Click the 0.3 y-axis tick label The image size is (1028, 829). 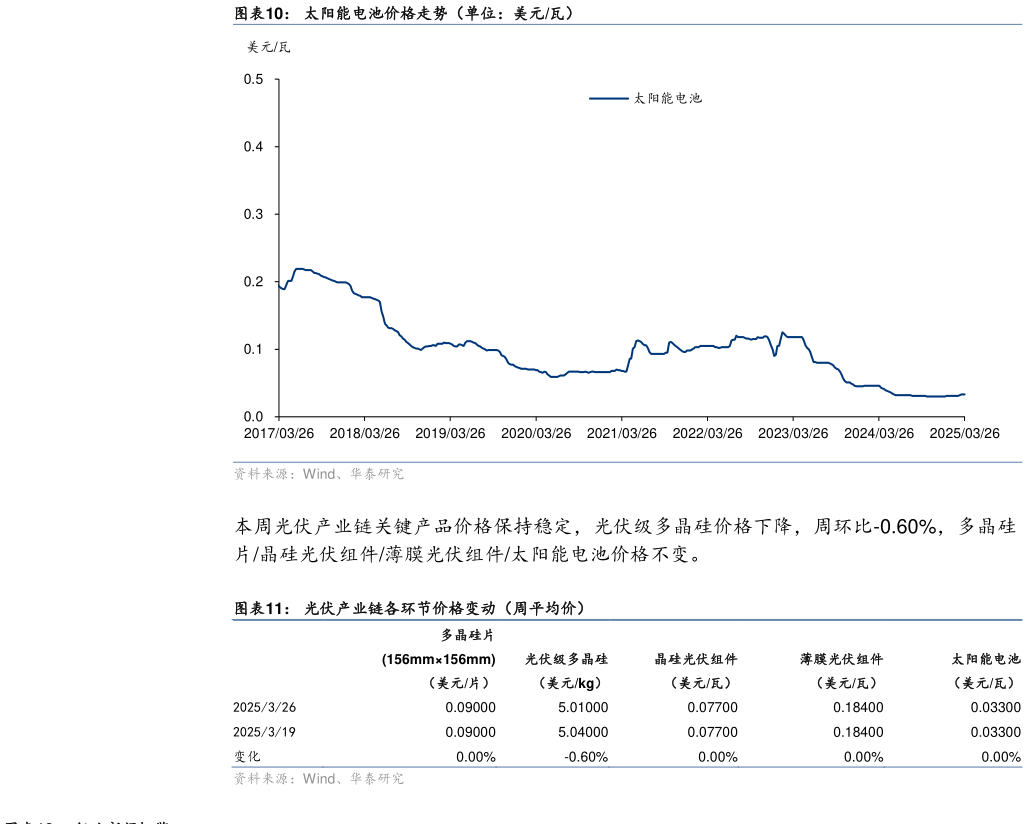coord(254,214)
